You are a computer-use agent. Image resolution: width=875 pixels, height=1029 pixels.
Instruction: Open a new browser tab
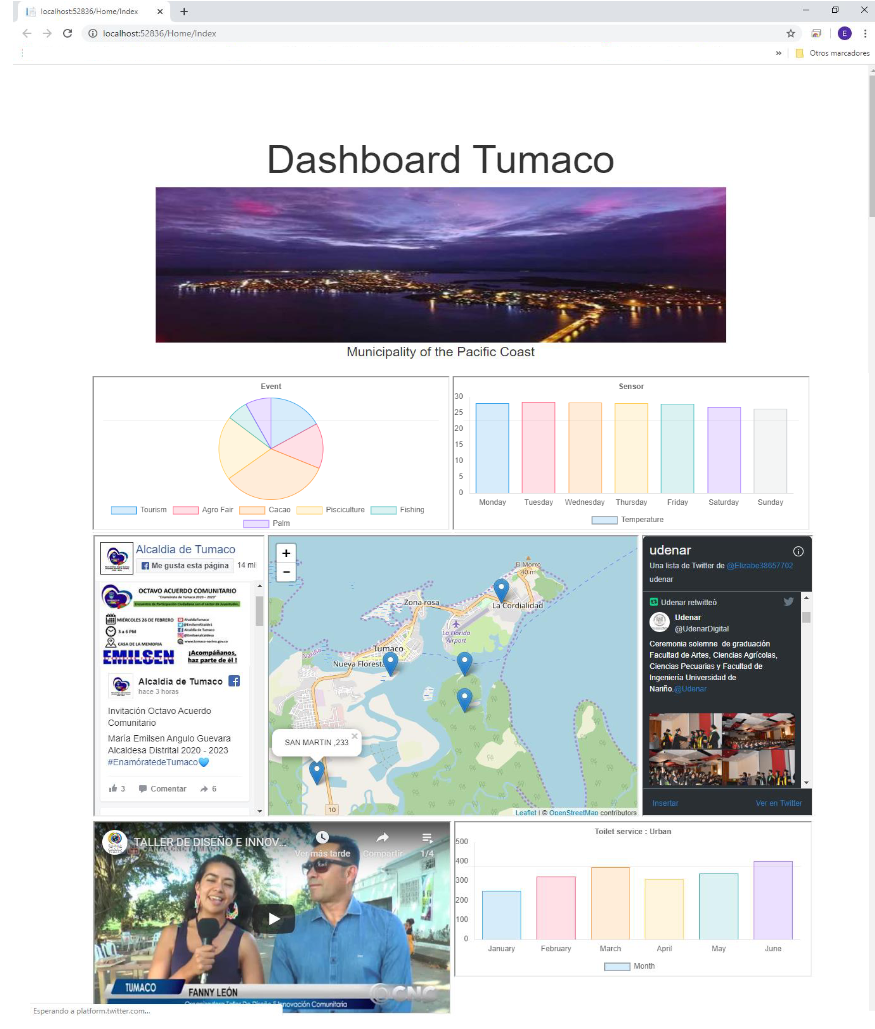tap(184, 11)
